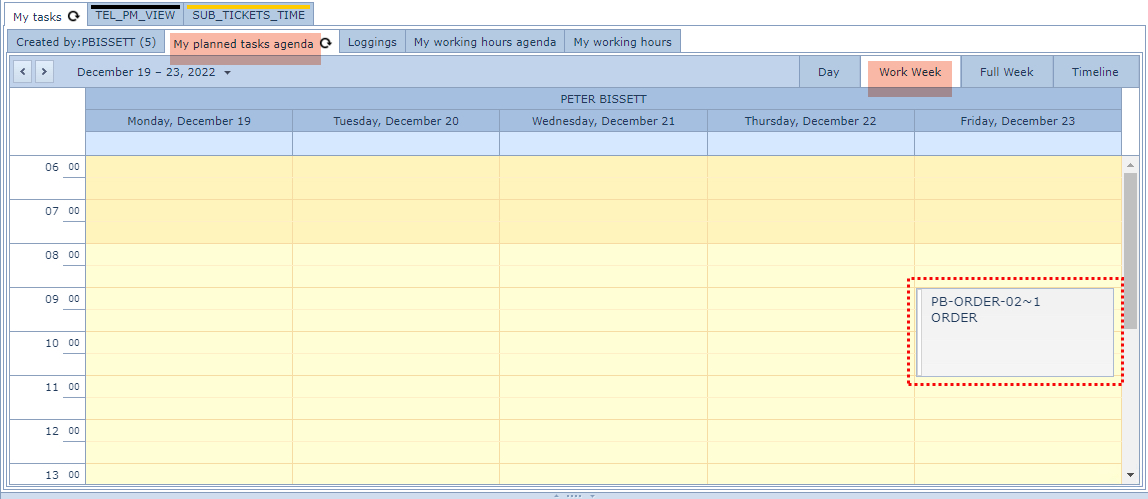The width and height of the screenshot is (1148, 499).
Task: Go to next week using right arrow
Action: pyautogui.click(x=44, y=72)
